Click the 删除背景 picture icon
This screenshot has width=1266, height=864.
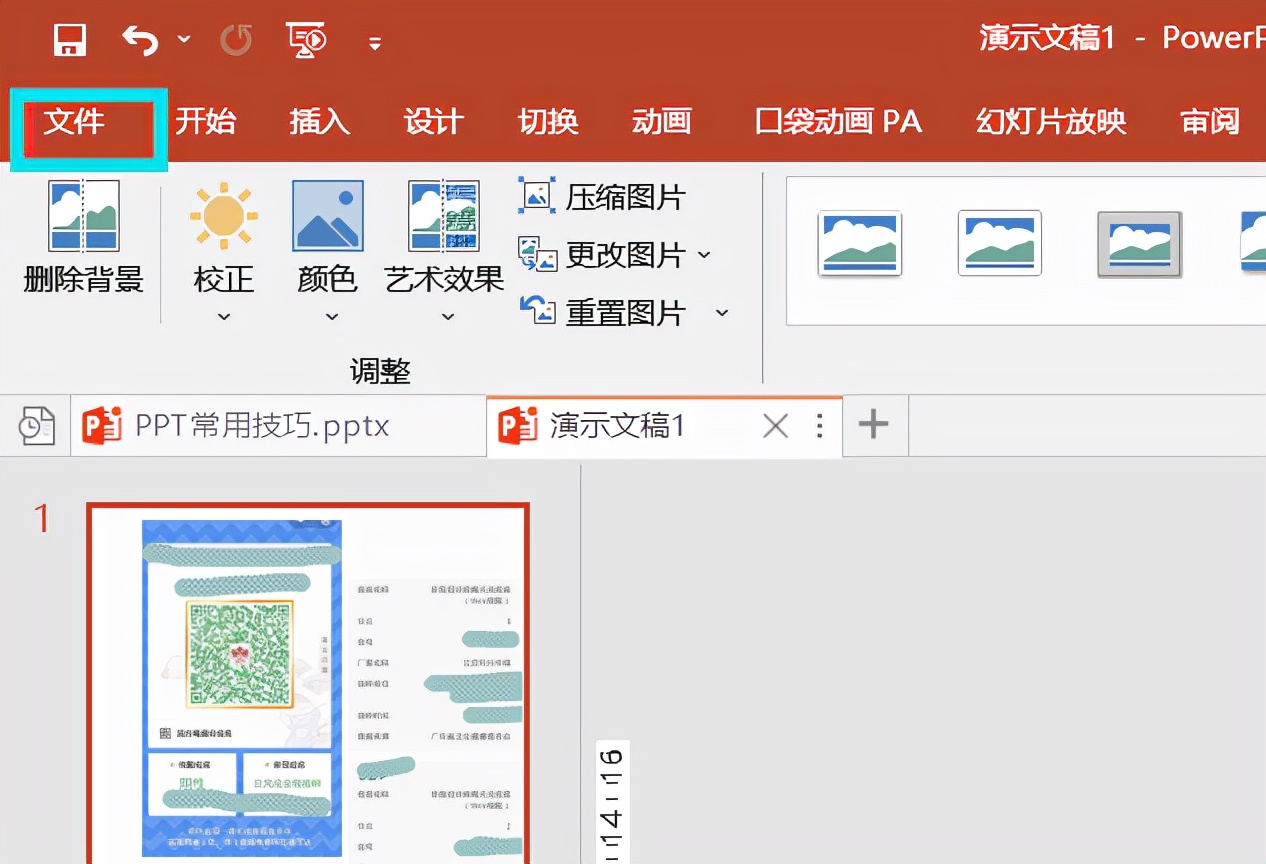(x=84, y=216)
